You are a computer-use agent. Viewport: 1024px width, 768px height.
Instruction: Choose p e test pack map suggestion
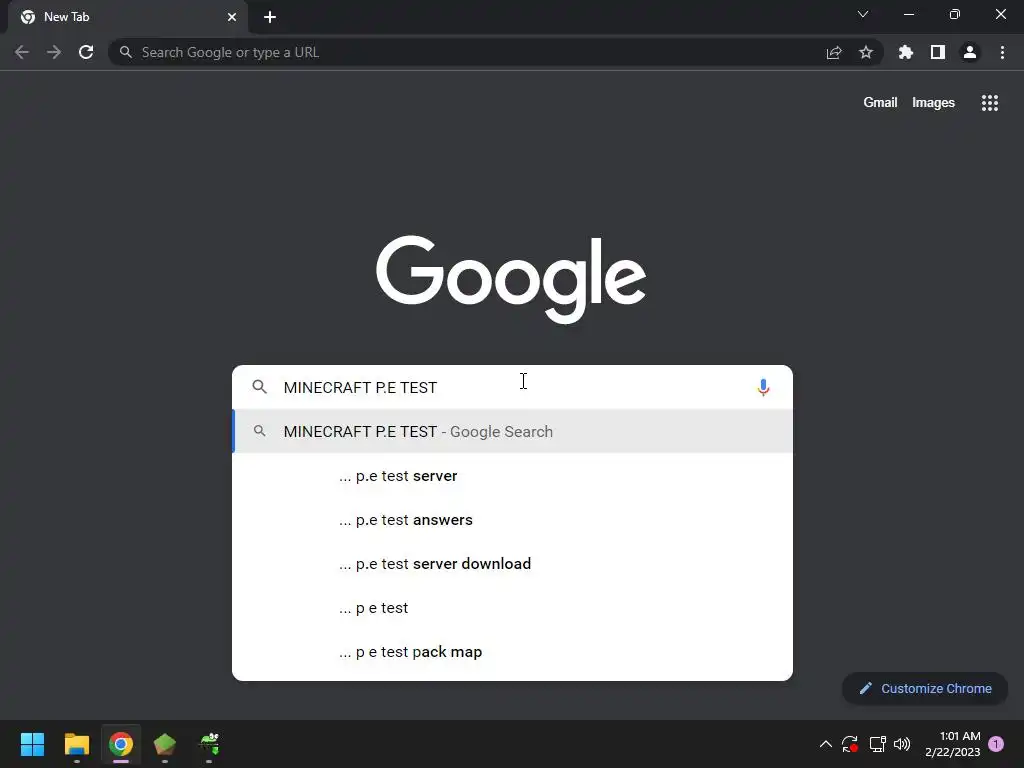[513, 652]
